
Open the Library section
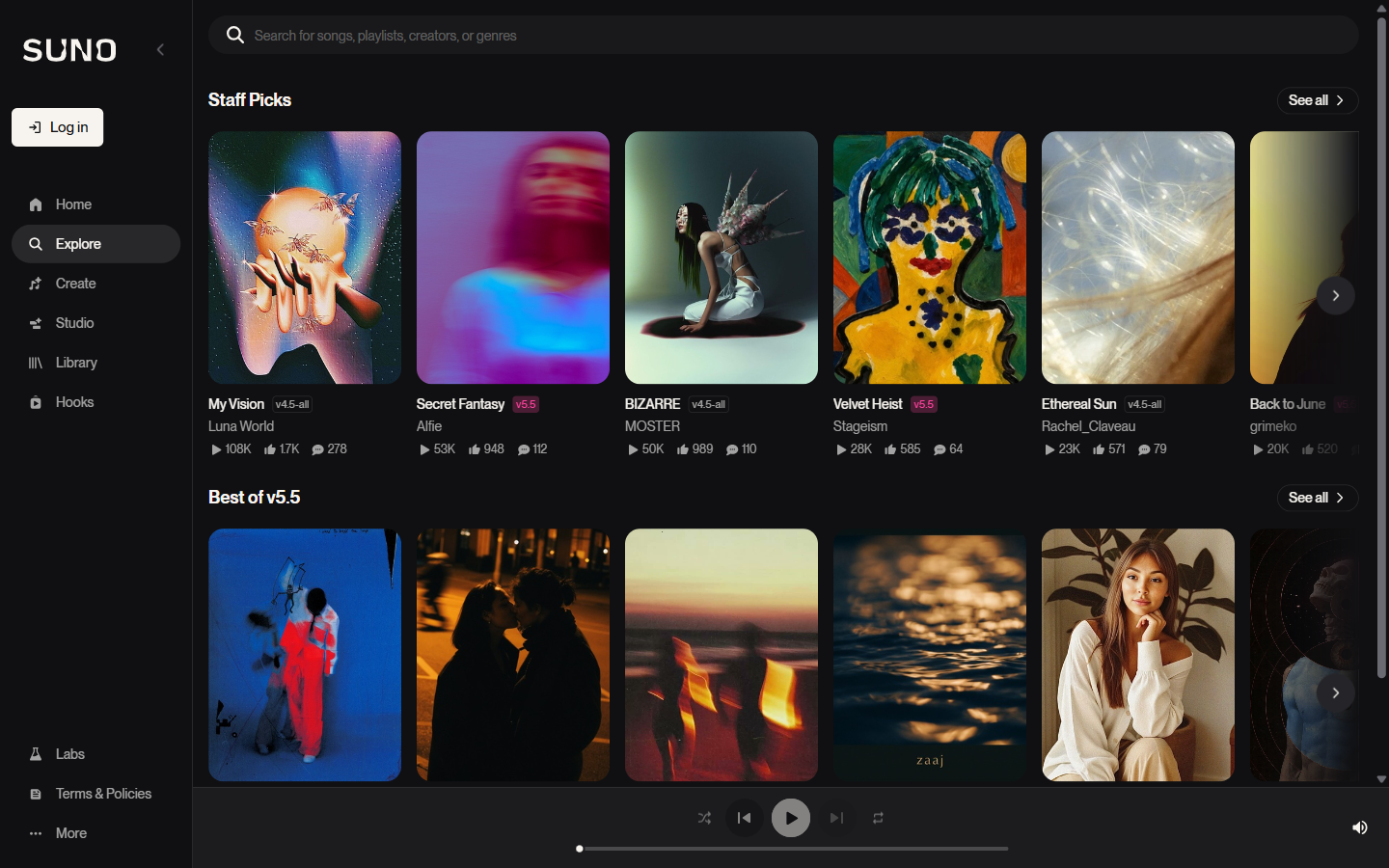coord(95,363)
